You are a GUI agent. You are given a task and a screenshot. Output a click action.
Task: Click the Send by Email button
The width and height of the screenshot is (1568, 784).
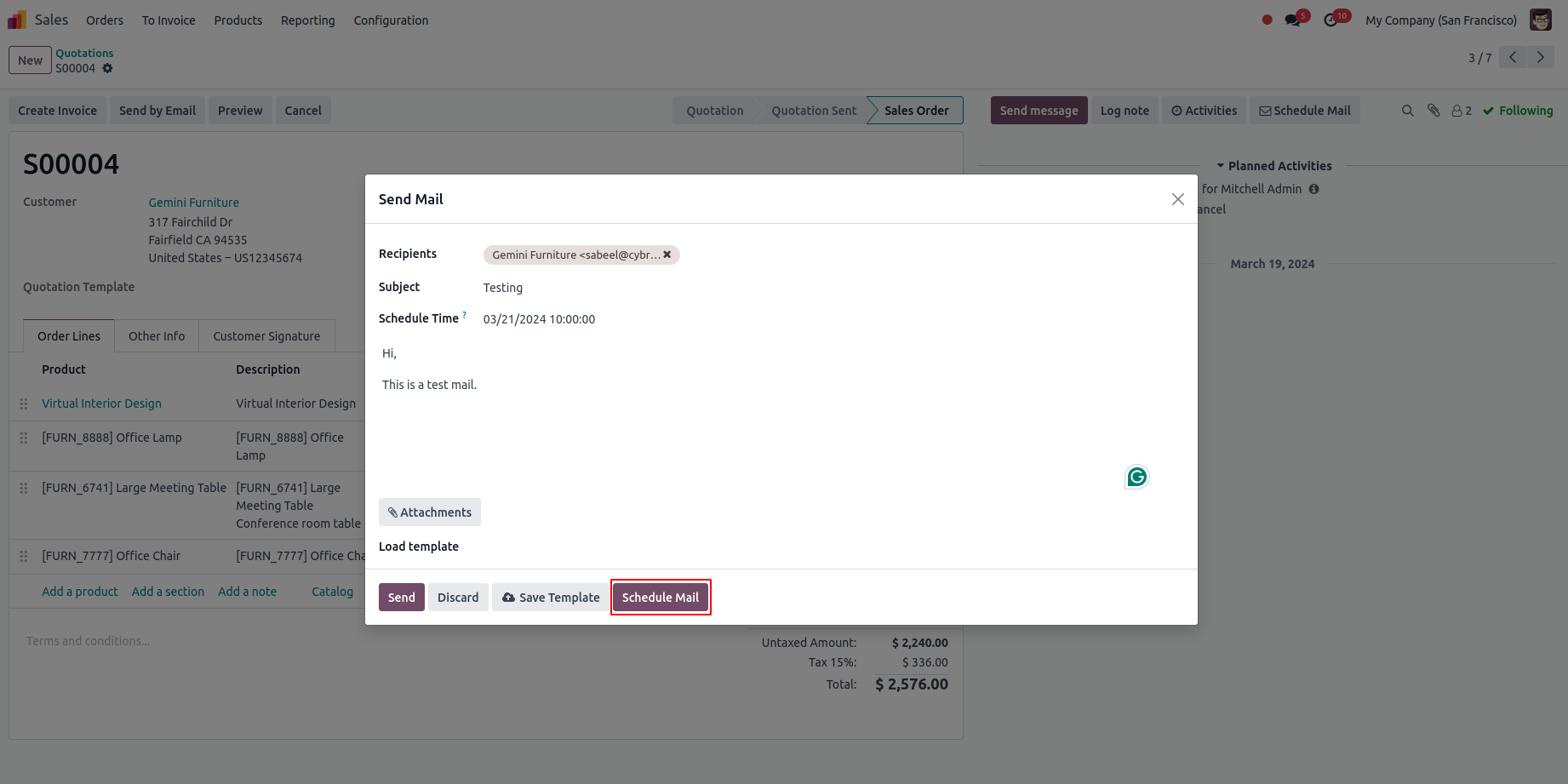[157, 111]
